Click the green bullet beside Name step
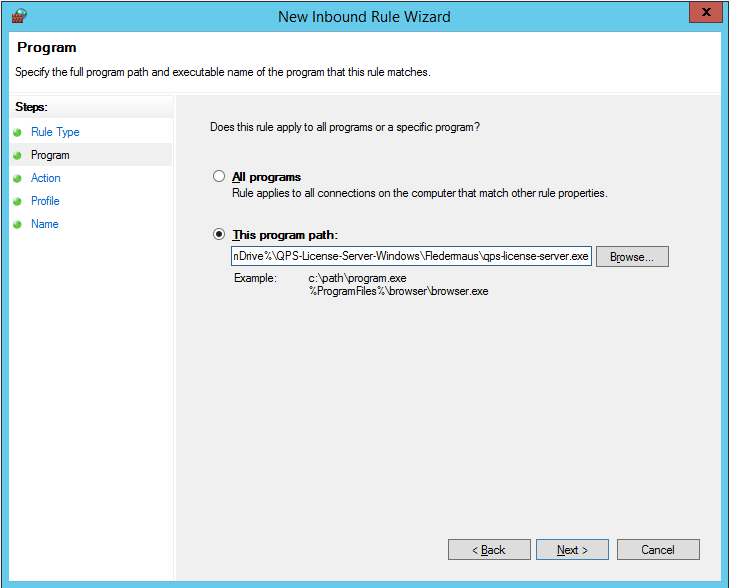Screen dimensions: 729x588 coord(17,225)
